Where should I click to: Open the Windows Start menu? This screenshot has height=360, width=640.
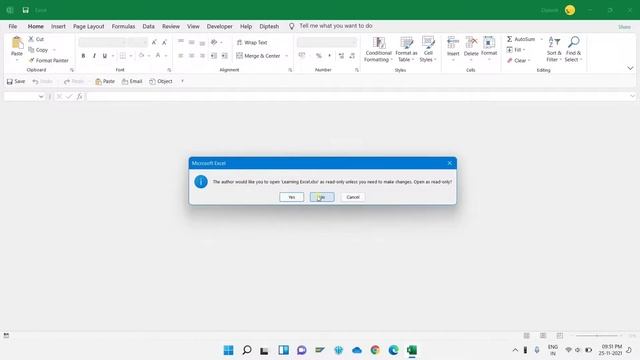(x=229, y=350)
